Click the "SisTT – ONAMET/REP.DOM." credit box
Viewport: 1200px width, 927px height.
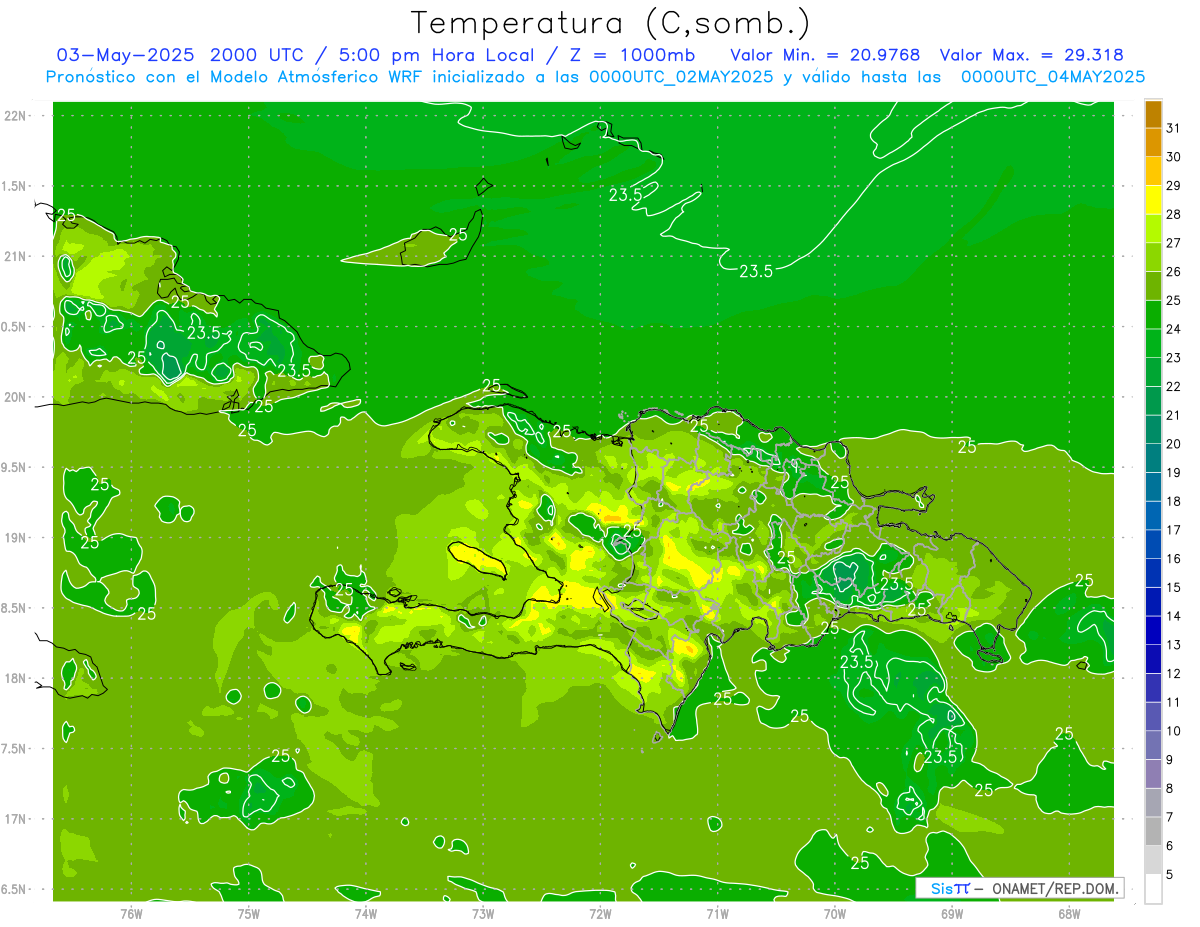pyautogui.click(x=1020, y=888)
